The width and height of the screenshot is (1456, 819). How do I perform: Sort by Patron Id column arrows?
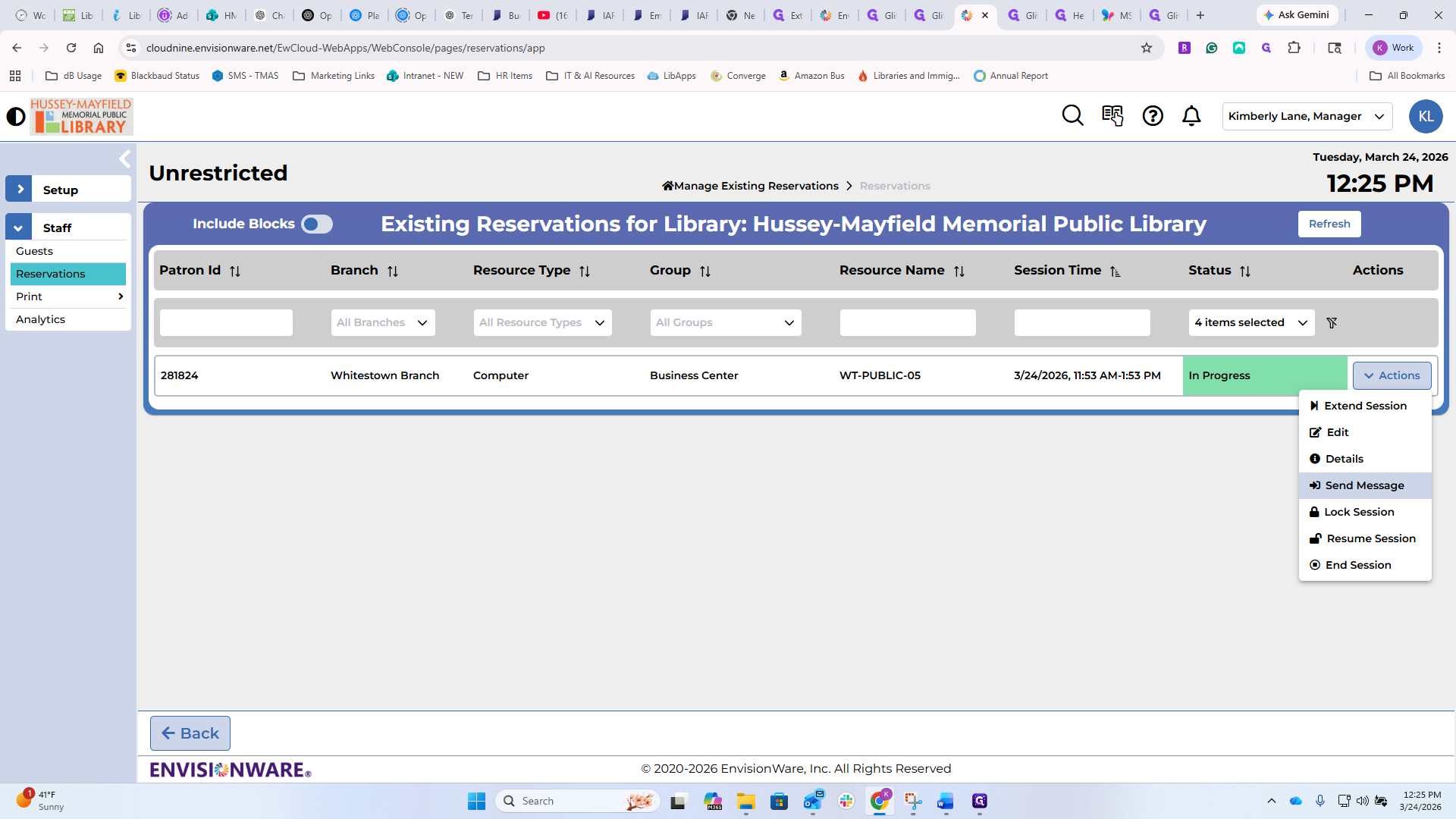[x=235, y=271]
